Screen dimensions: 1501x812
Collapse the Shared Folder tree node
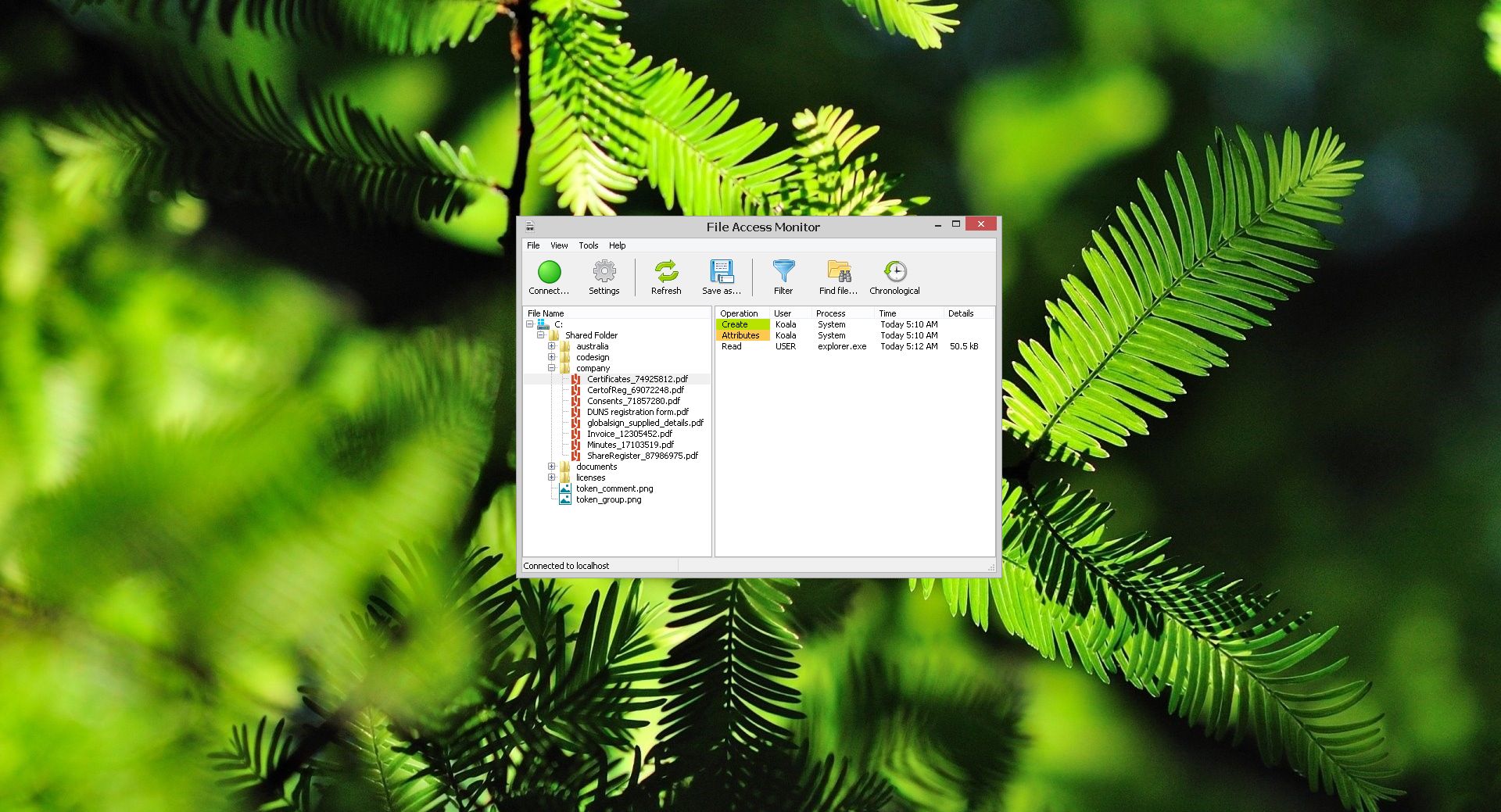(541, 334)
